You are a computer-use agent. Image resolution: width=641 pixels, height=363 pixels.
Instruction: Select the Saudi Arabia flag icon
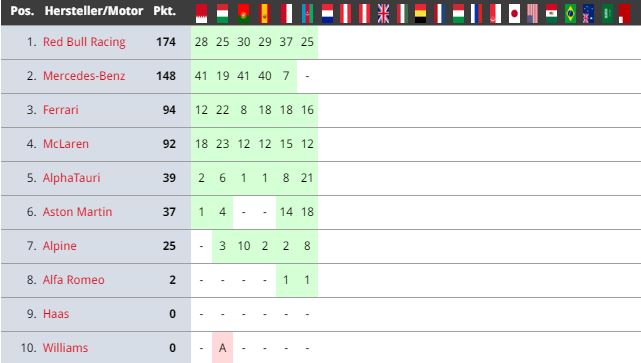607,13
